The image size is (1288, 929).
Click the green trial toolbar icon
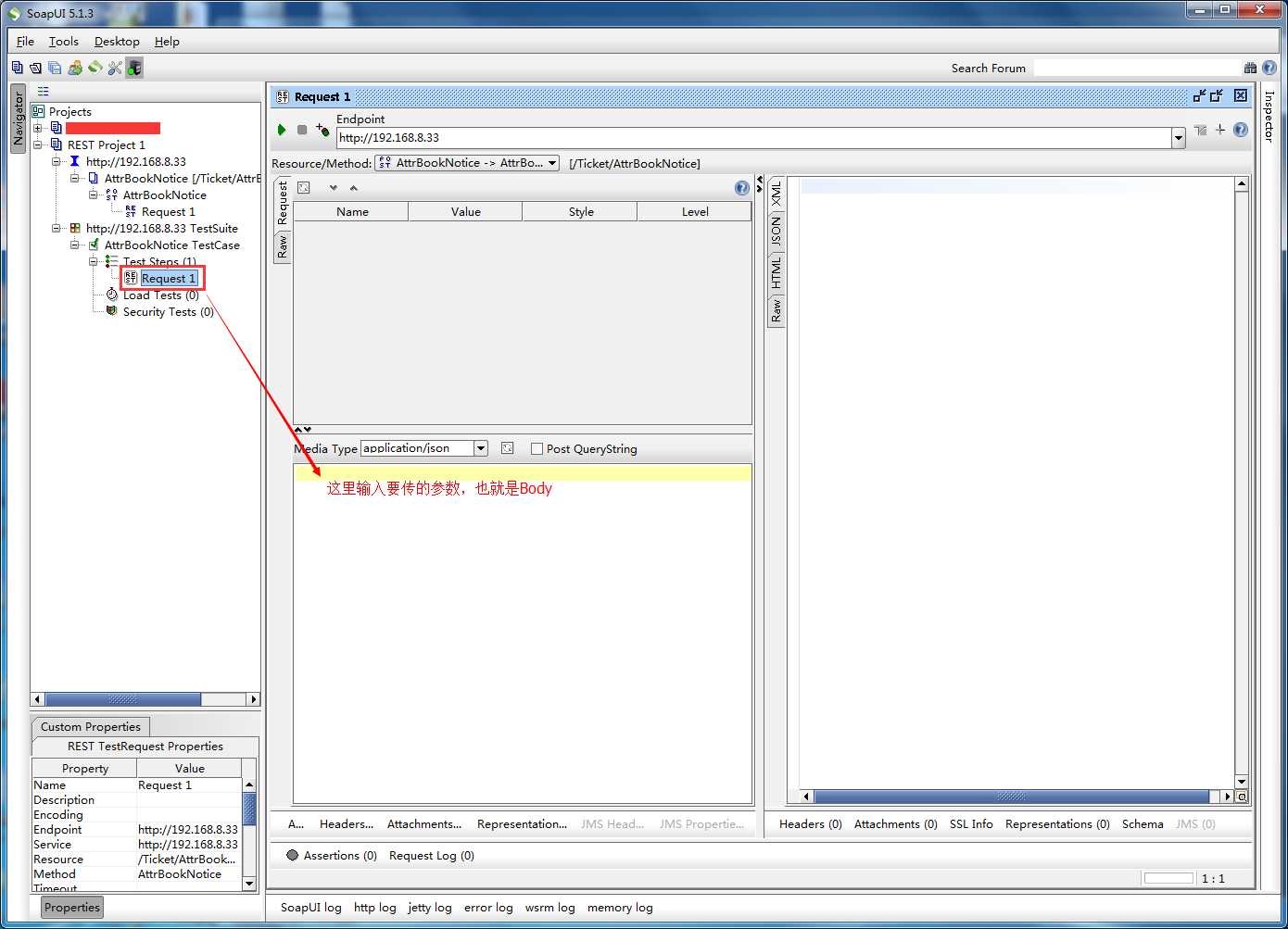click(x=95, y=68)
